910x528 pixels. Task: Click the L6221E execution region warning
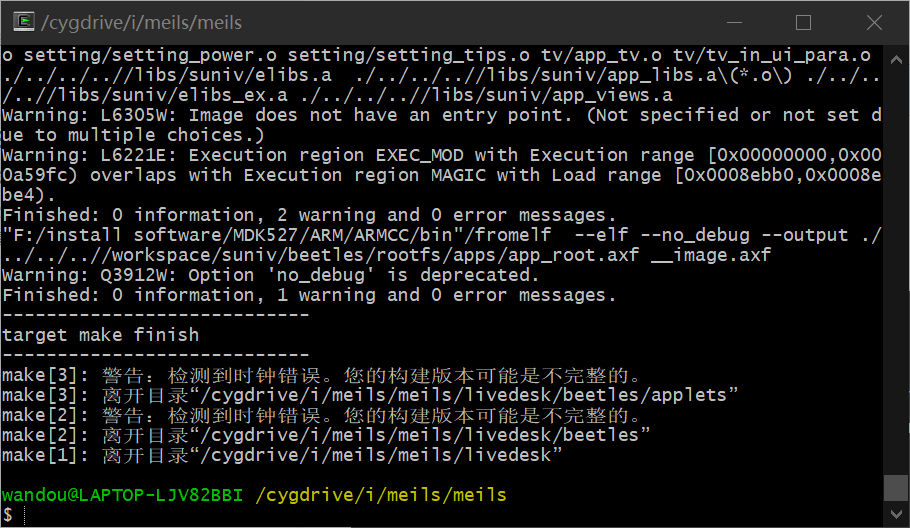[441, 175]
